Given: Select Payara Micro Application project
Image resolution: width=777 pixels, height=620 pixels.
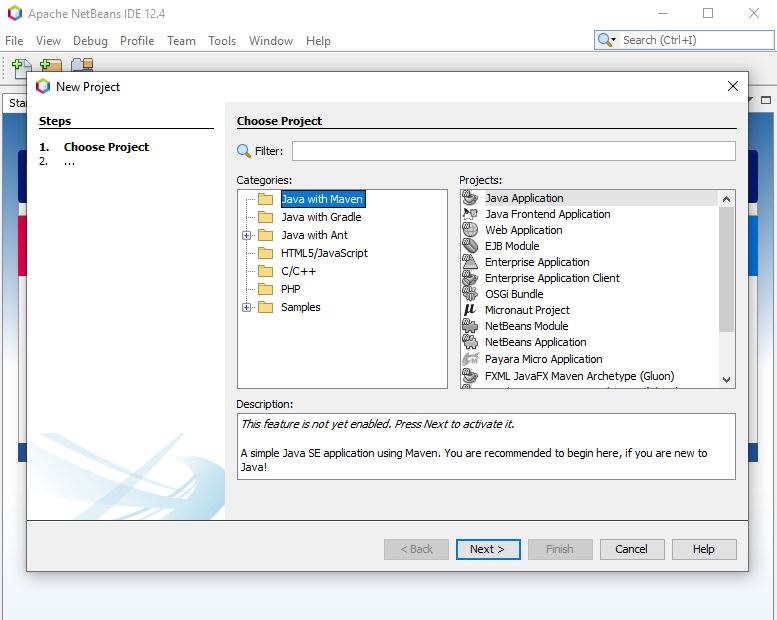Looking at the screenshot, I should [544, 359].
